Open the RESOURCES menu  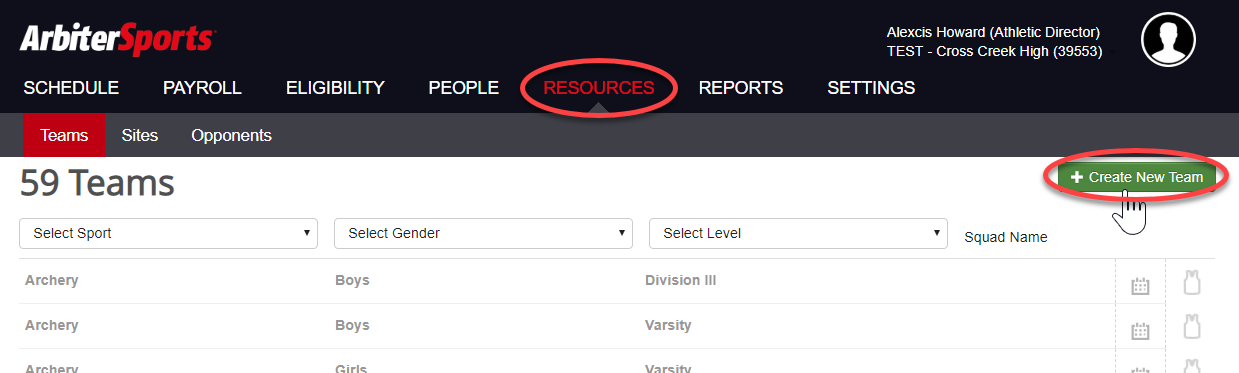click(599, 88)
